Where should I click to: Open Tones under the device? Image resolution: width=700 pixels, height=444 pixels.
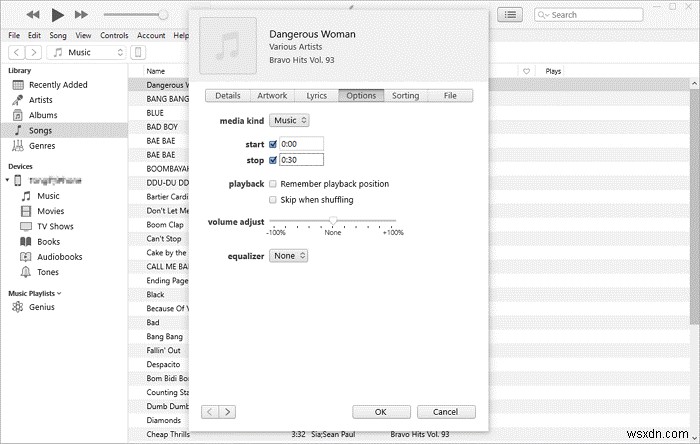[x=48, y=272]
